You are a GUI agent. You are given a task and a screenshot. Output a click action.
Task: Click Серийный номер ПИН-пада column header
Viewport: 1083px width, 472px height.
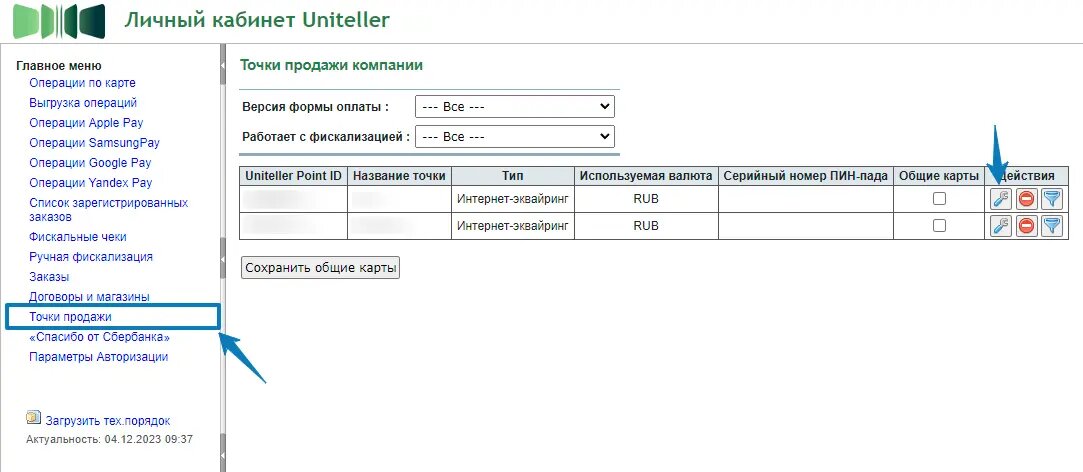(806, 176)
